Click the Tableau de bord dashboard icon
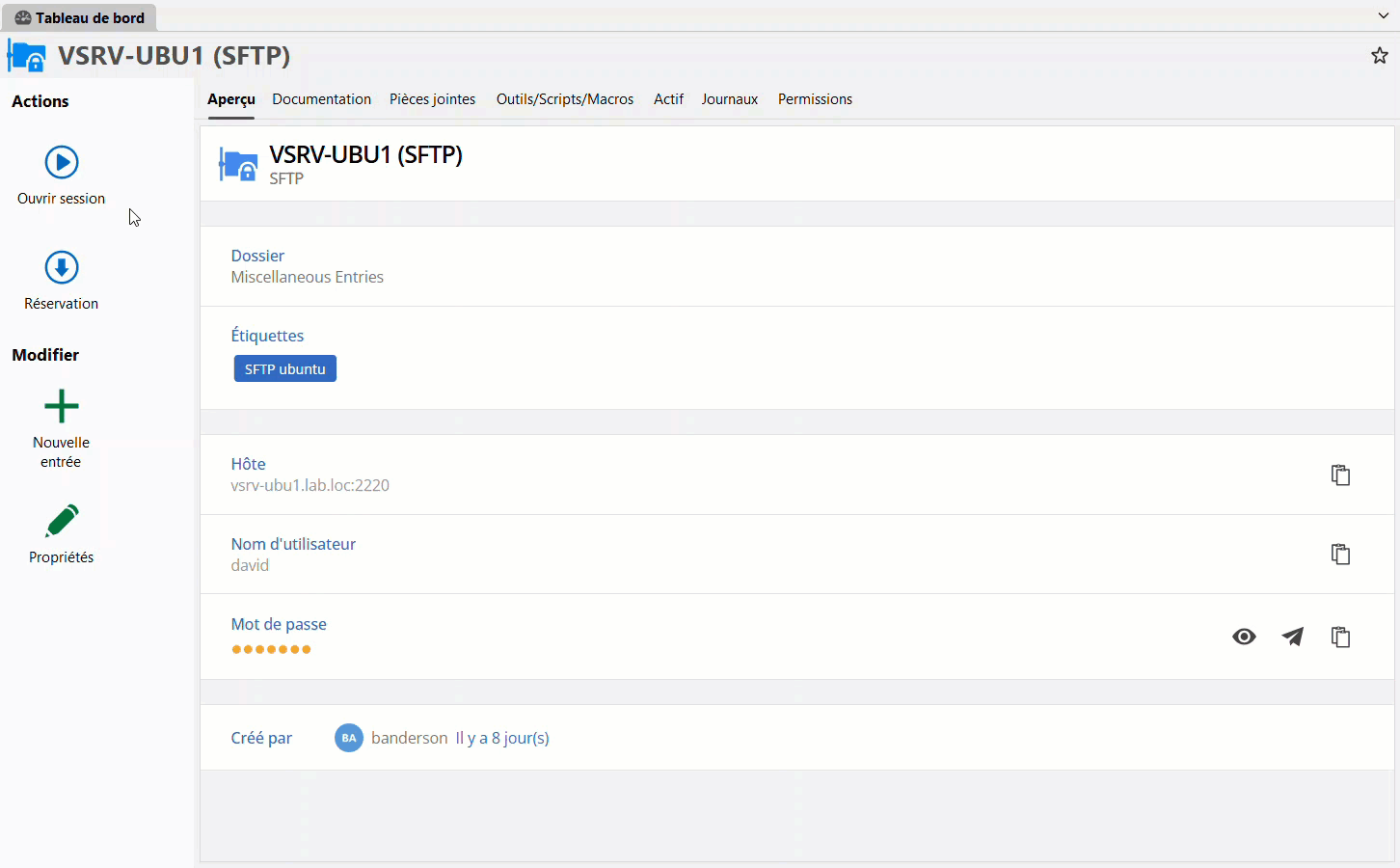 pos(21,17)
